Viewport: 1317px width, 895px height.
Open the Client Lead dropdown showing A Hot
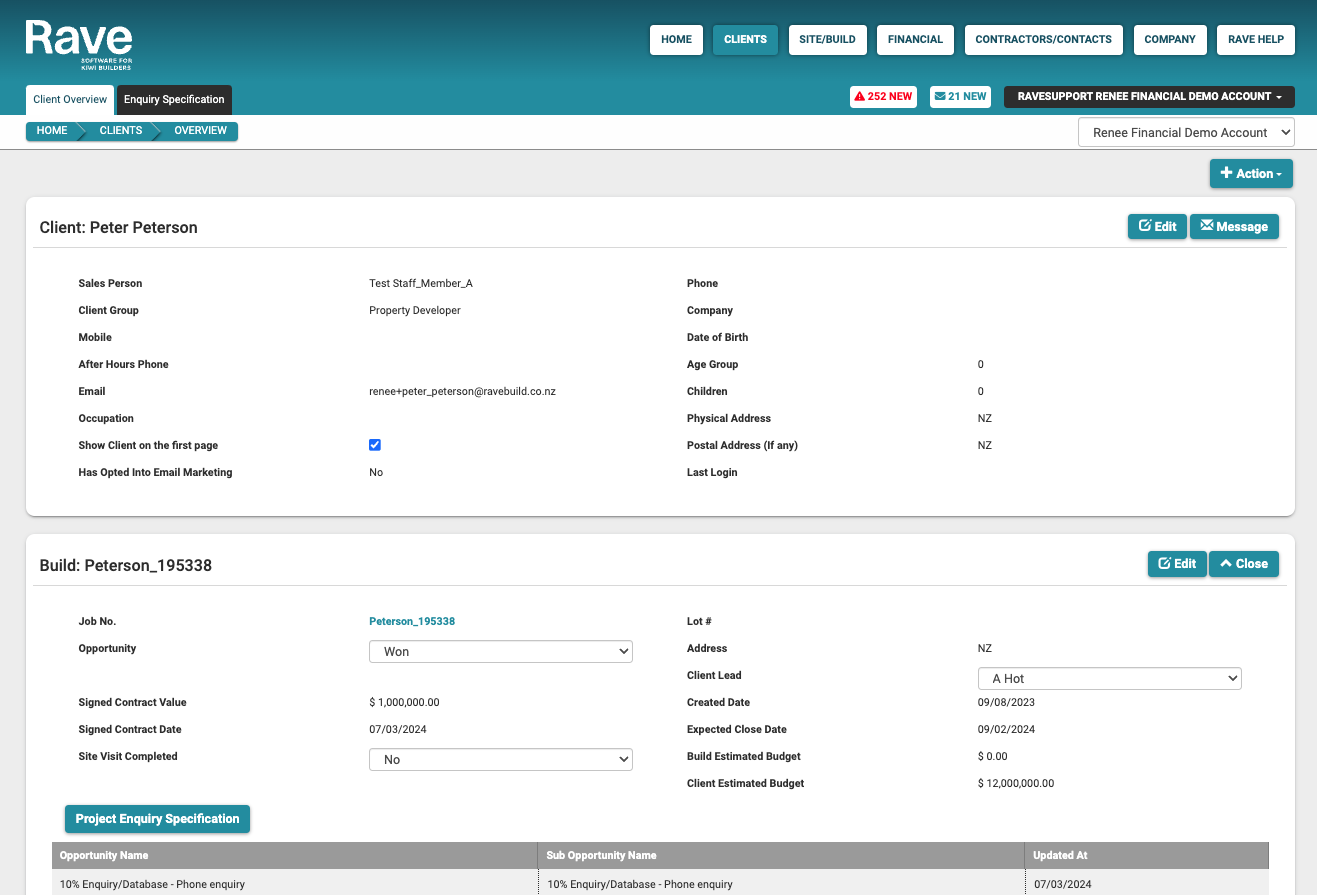point(1109,678)
